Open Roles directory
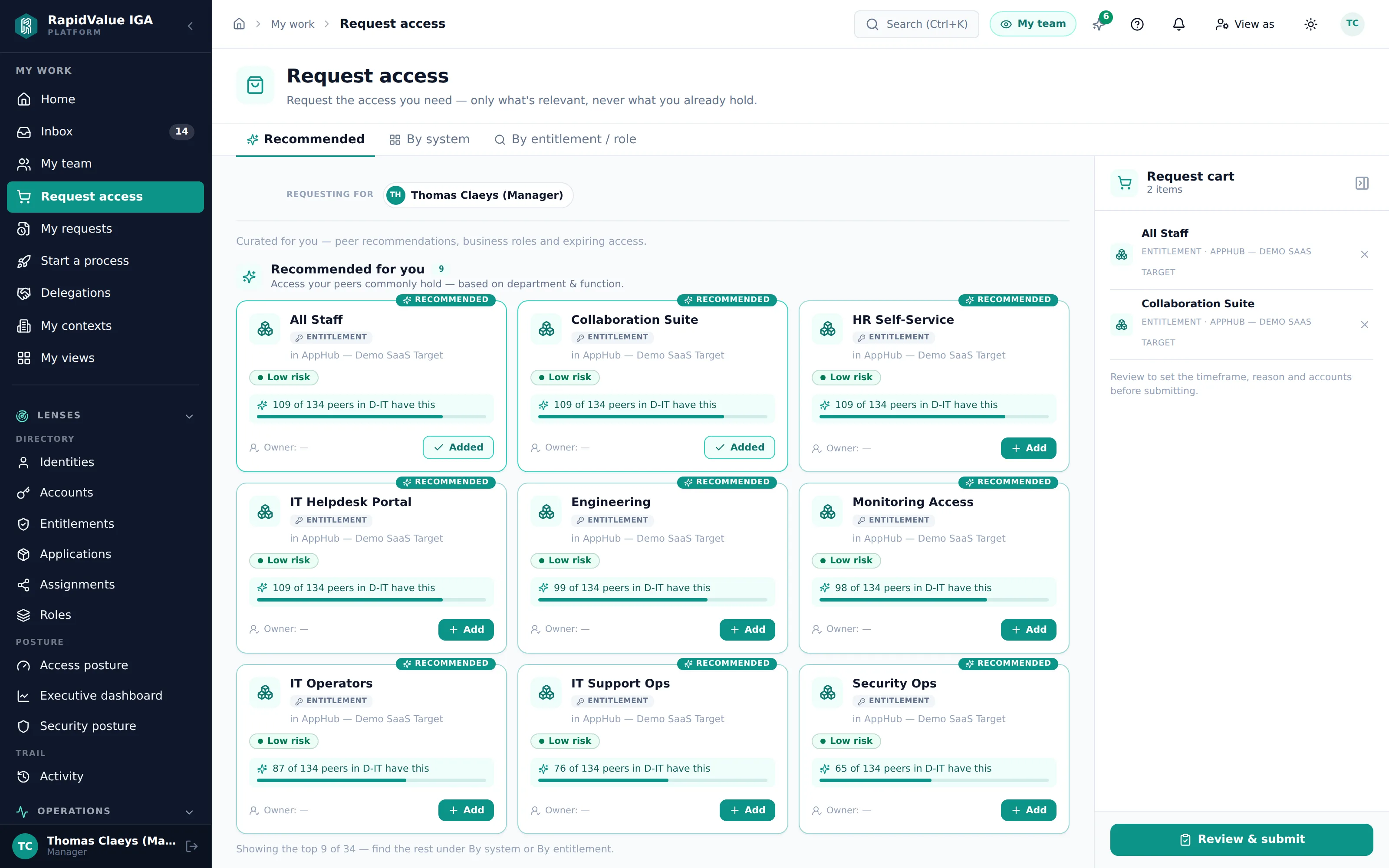The height and width of the screenshot is (868, 1389). (105, 615)
